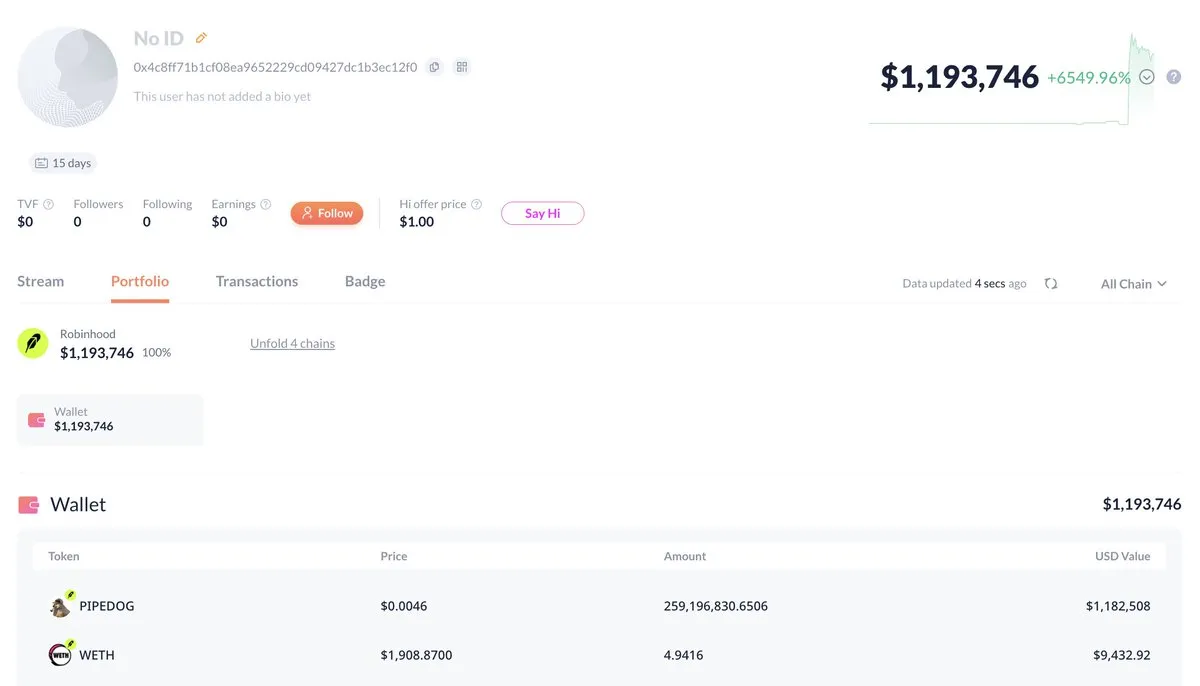The width and height of the screenshot is (1200, 686).
Task: Click the Earnings info question mark
Action: (x=266, y=204)
